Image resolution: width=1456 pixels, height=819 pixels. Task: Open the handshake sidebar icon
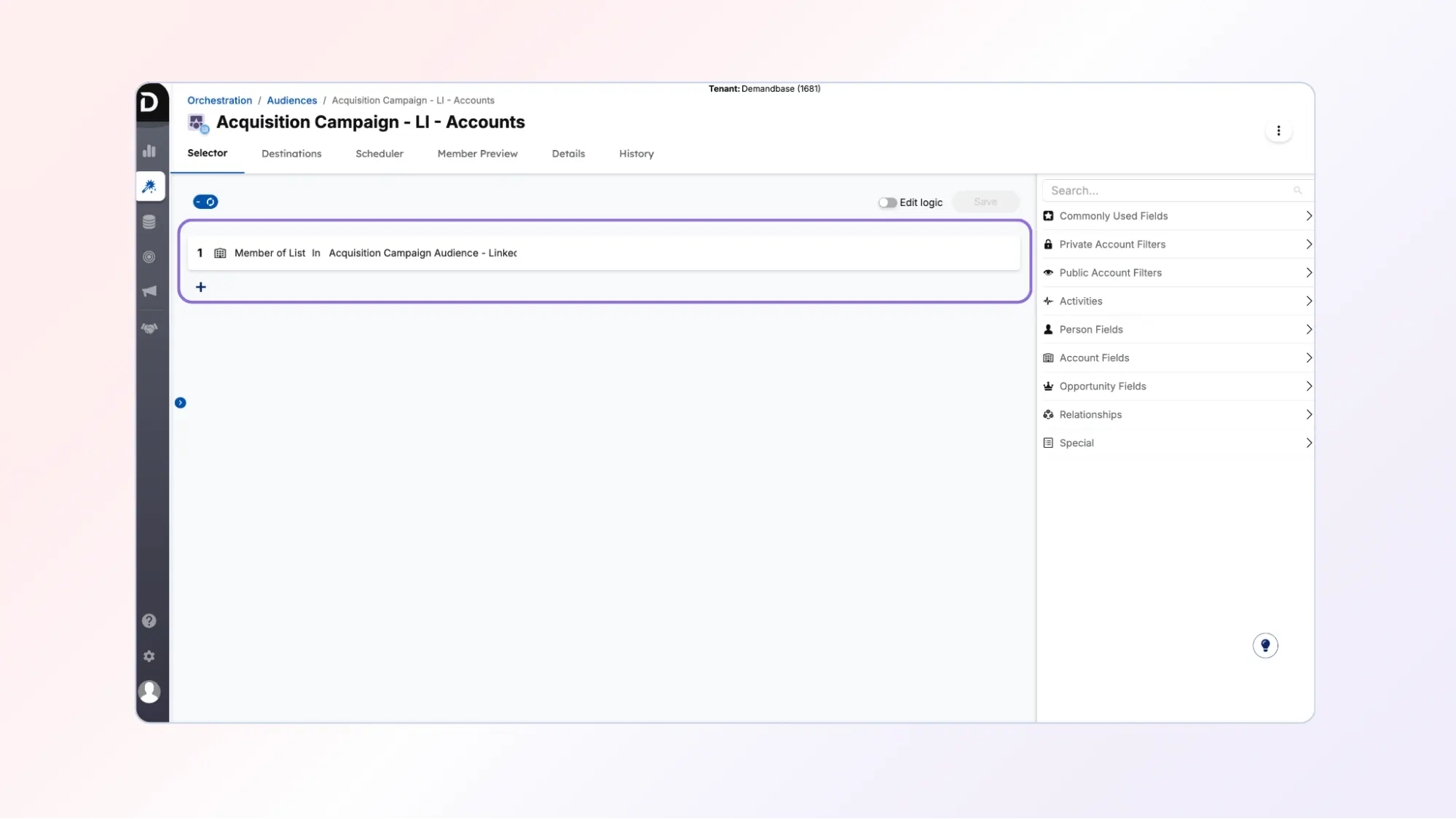point(149,328)
